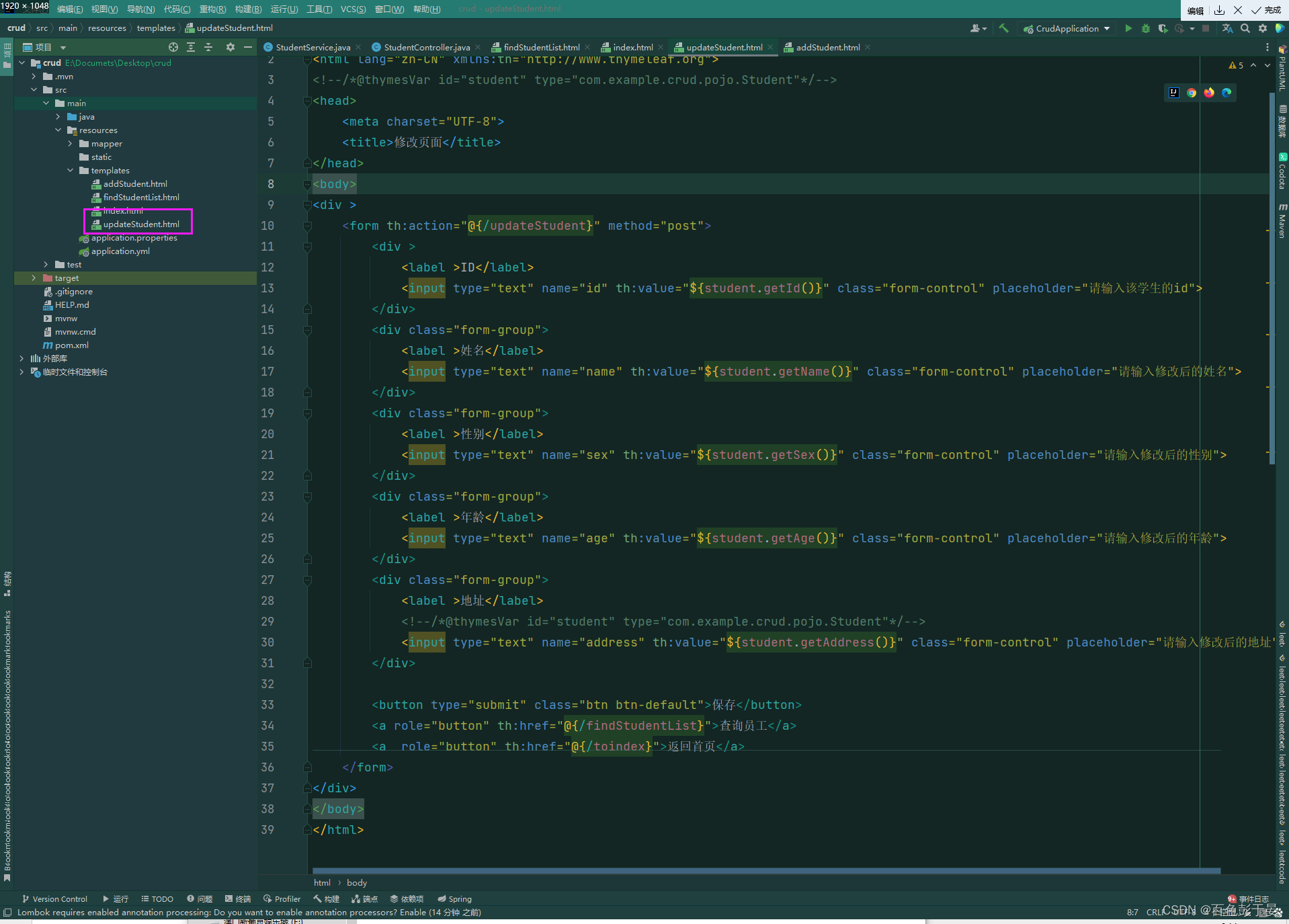The height and width of the screenshot is (924, 1289).
Task: Collapse the resources folder
Action: (58, 130)
